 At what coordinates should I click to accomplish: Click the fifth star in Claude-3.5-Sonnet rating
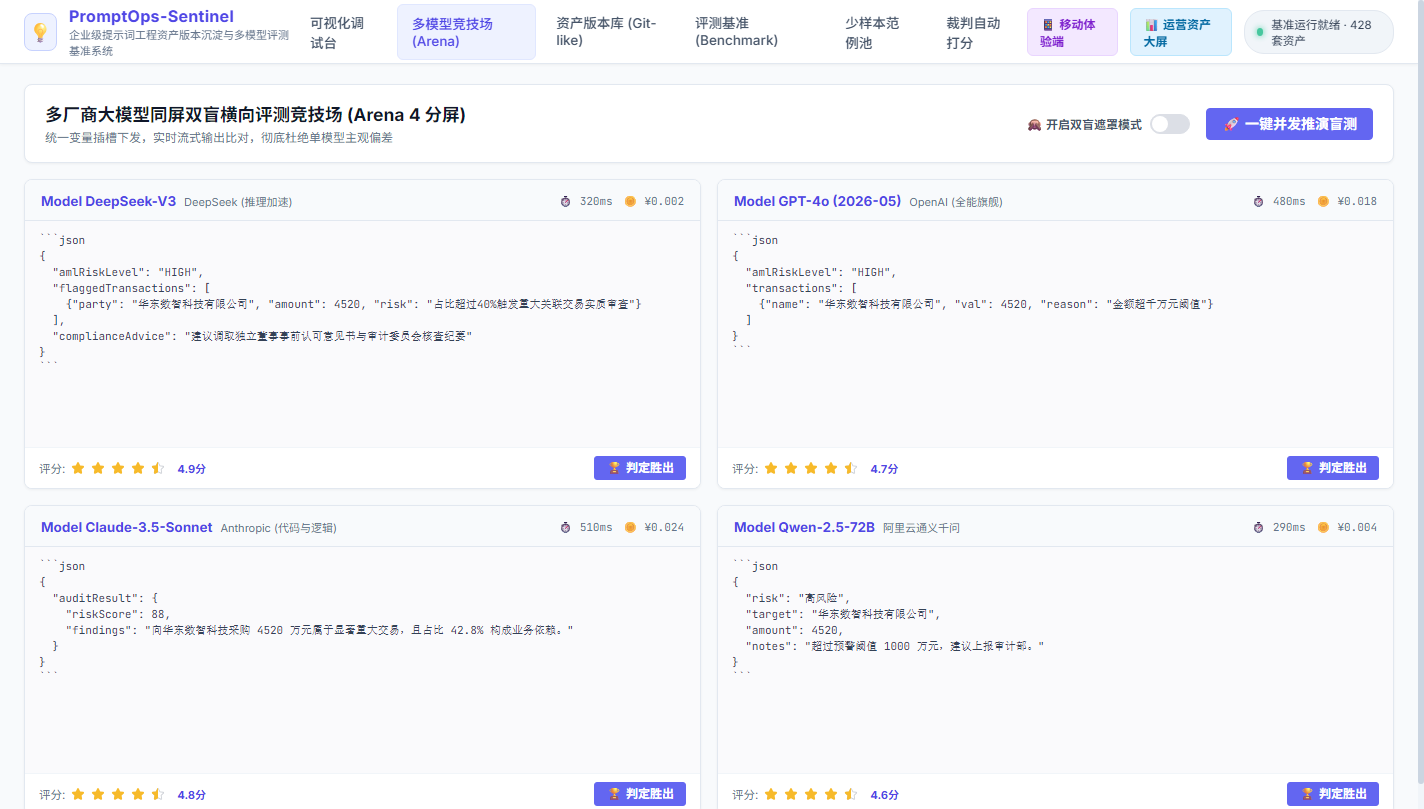click(158, 794)
